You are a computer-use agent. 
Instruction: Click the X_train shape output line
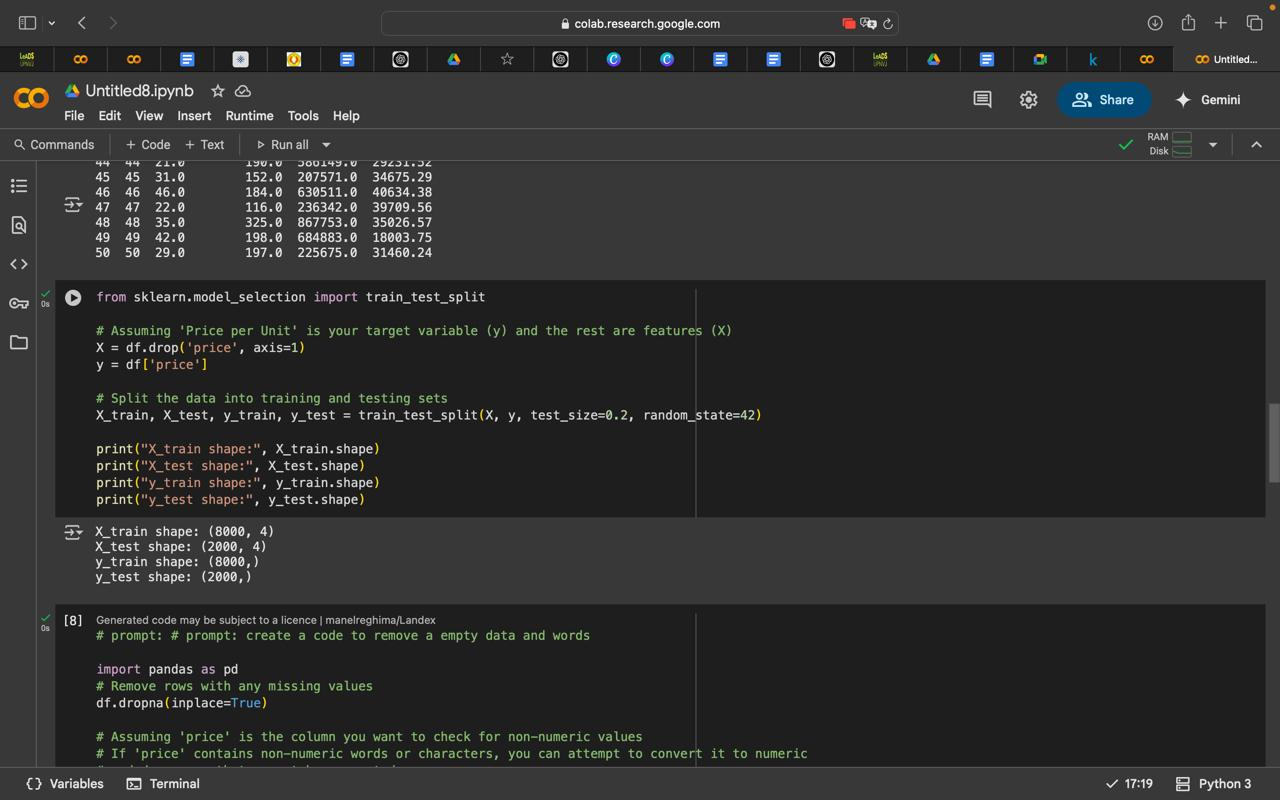tap(184, 532)
